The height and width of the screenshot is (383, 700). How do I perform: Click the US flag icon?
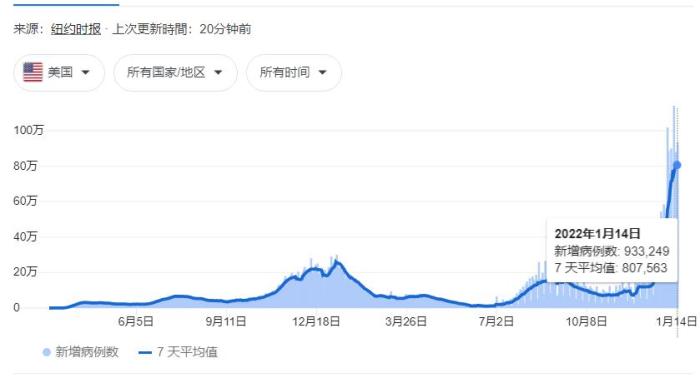33,72
